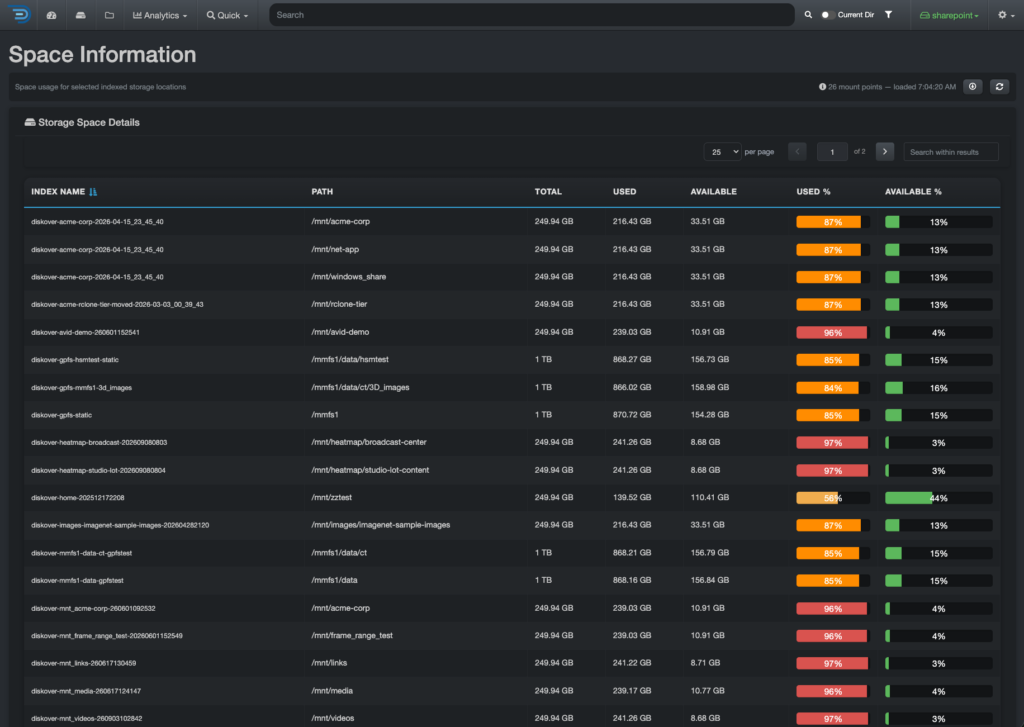Select index diskover-mnt_links-260617130459
The width and height of the screenshot is (1024, 727).
(x=83, y=663)
